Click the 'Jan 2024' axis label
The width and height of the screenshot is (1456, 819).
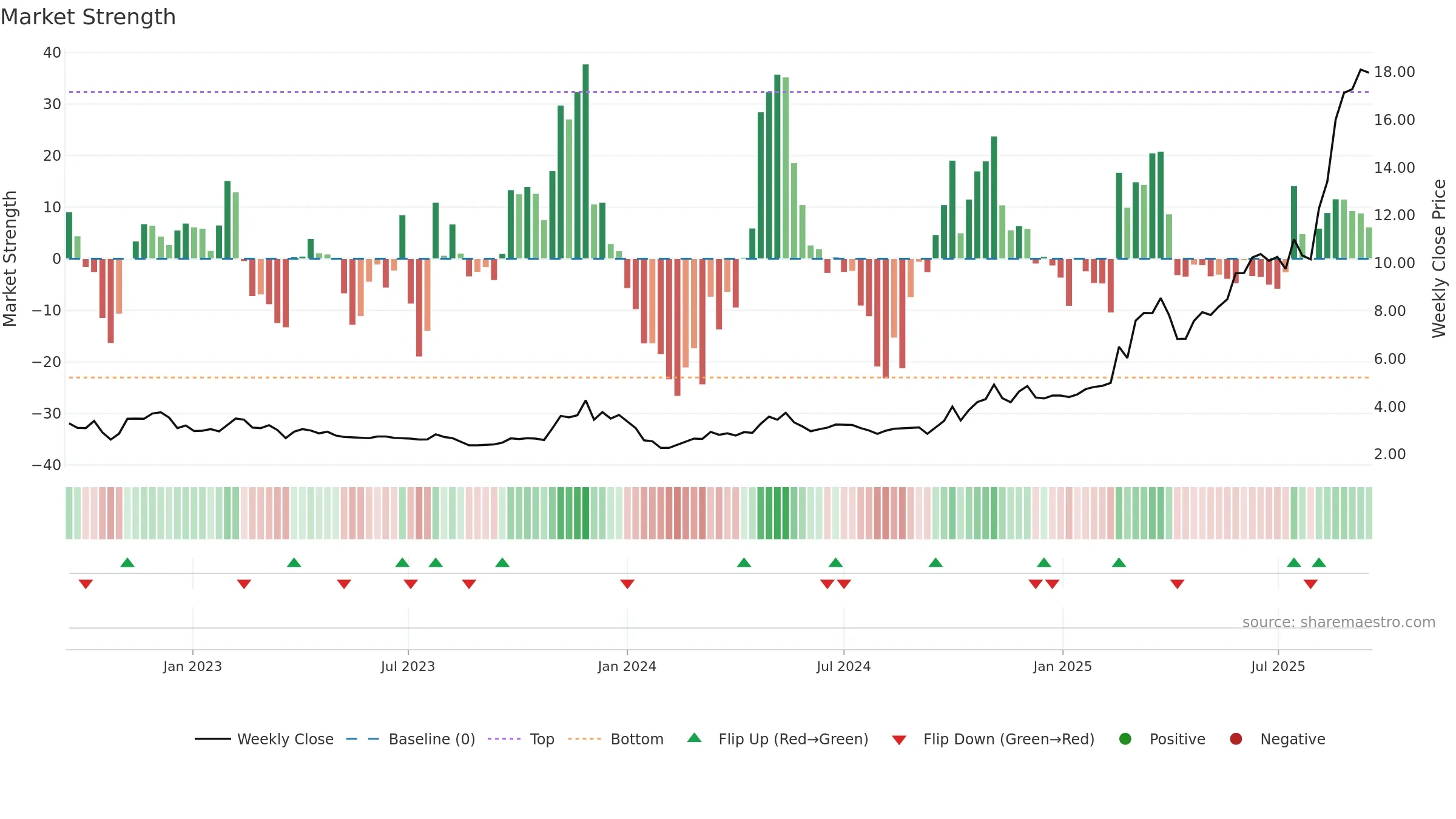point(627,666)
